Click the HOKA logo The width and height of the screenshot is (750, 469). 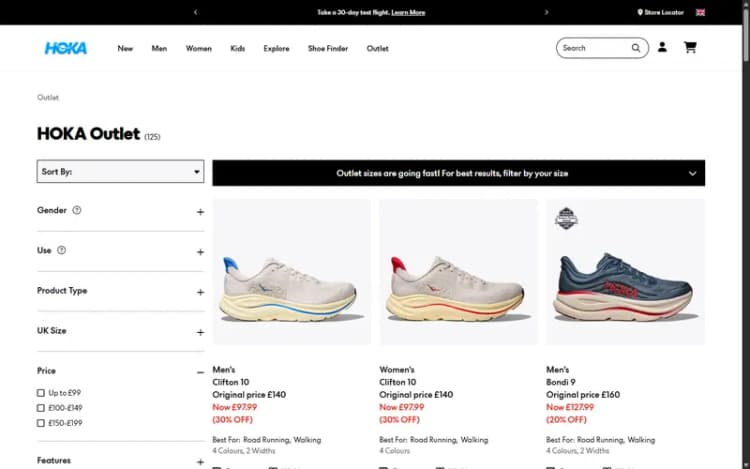pos(66,48)
